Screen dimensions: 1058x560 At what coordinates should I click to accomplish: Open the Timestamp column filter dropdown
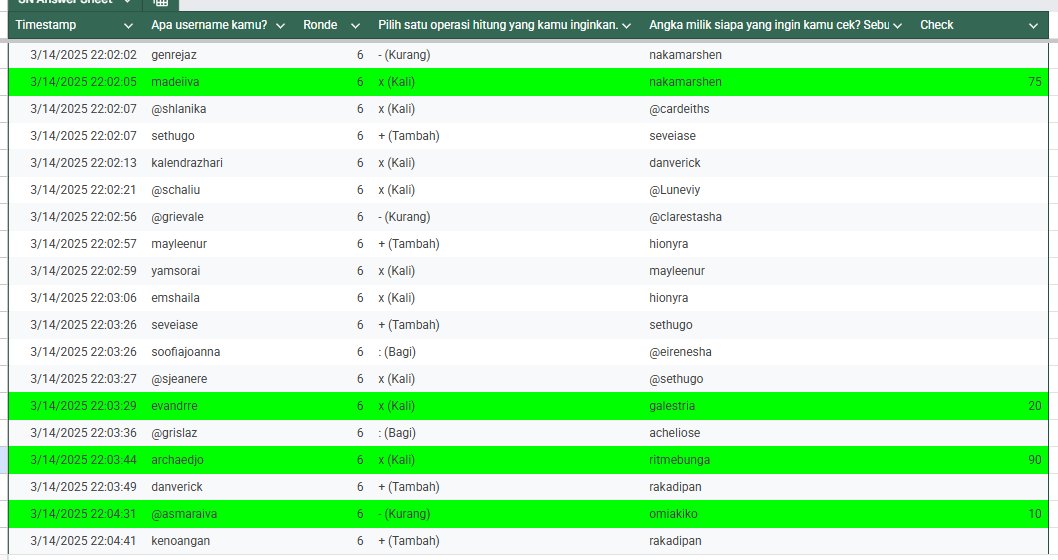tap(128, 26)
